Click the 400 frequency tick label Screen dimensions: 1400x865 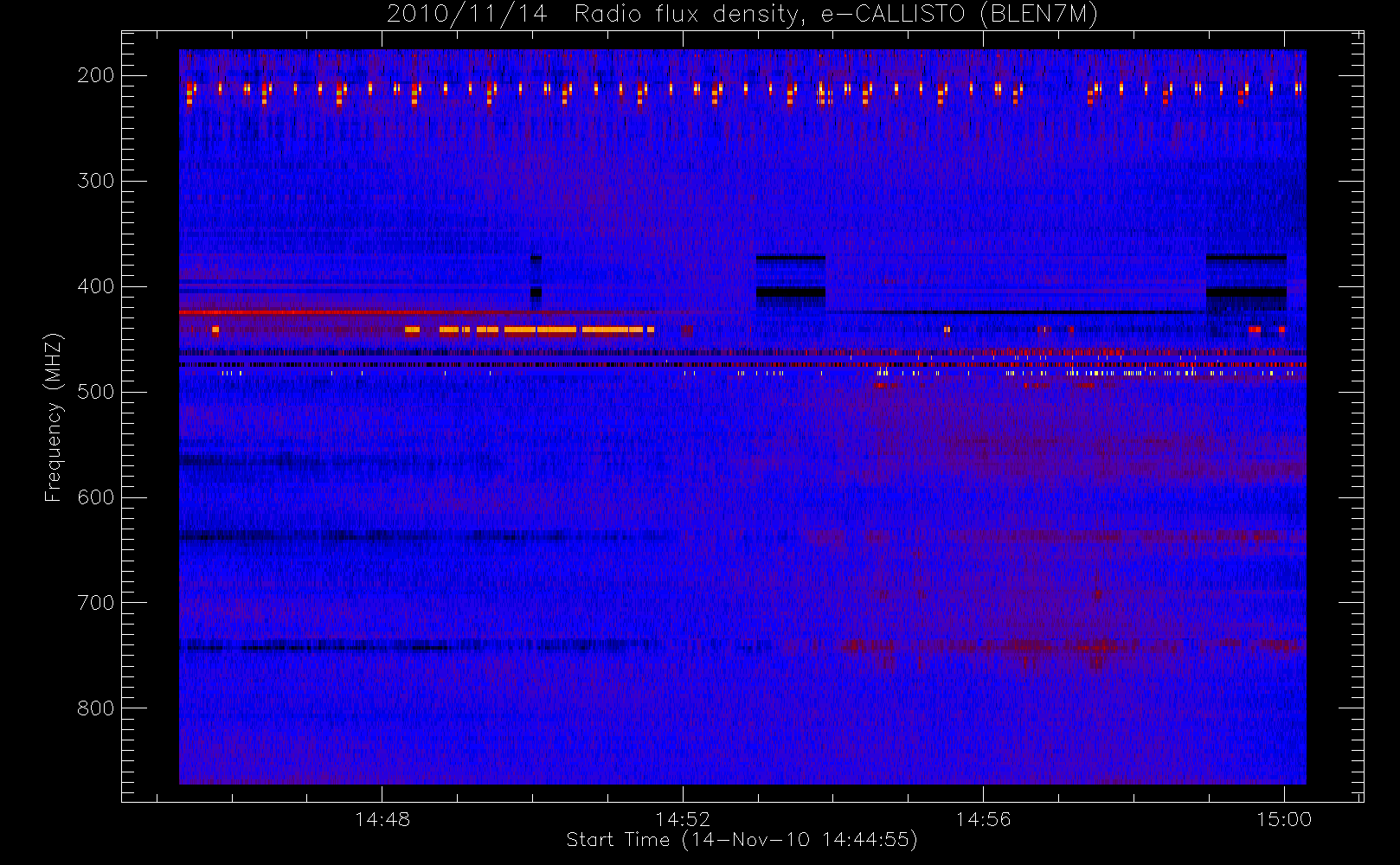tap(96, 286)
